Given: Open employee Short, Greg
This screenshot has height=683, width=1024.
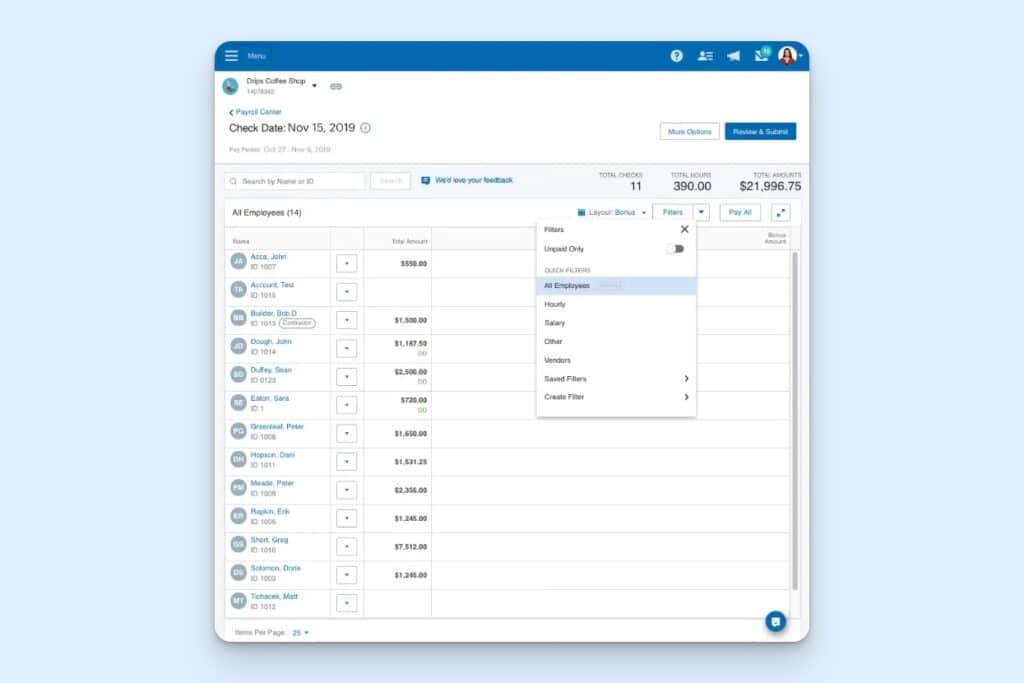Looking at the screenshot, I should tap(269, 539).
